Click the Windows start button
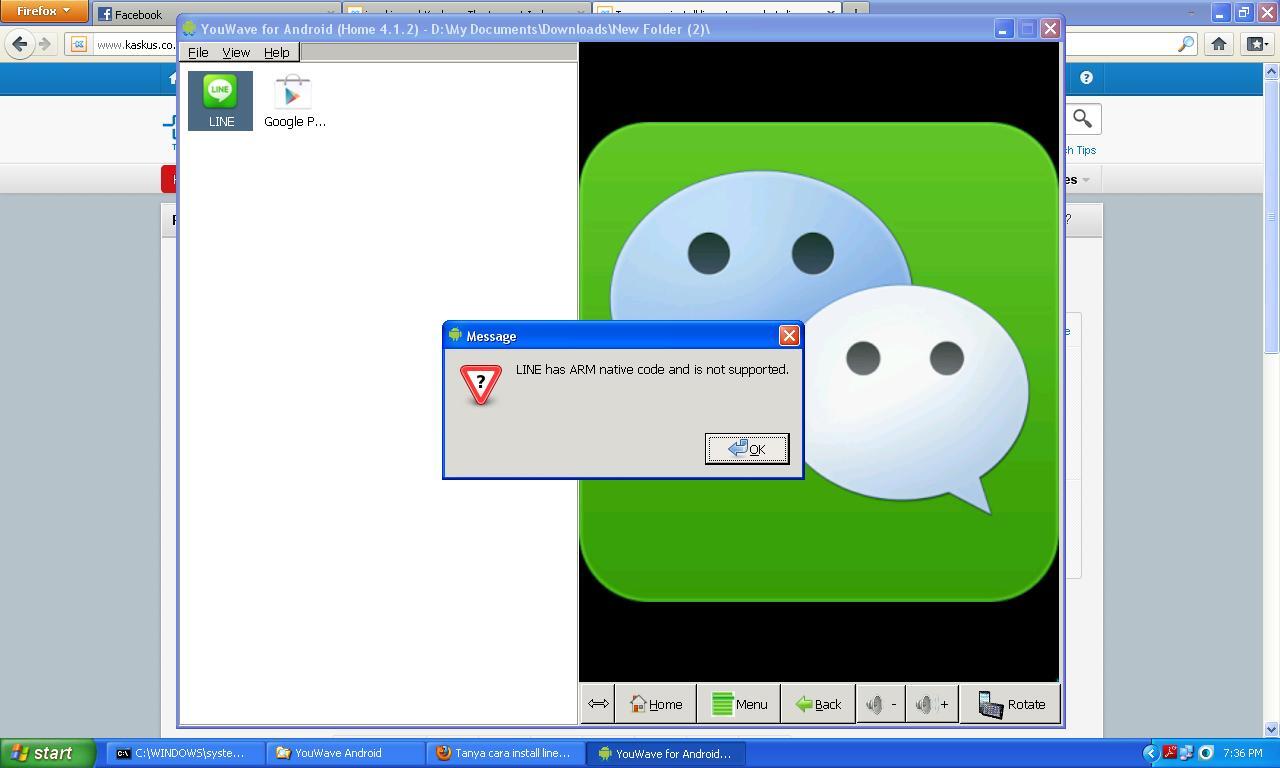The height and width of the screenshot is (768, 1280). coord(47,753)
